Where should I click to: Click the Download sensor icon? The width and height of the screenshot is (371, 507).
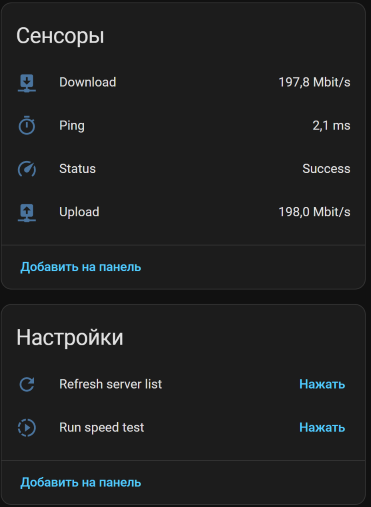[27, 83]
